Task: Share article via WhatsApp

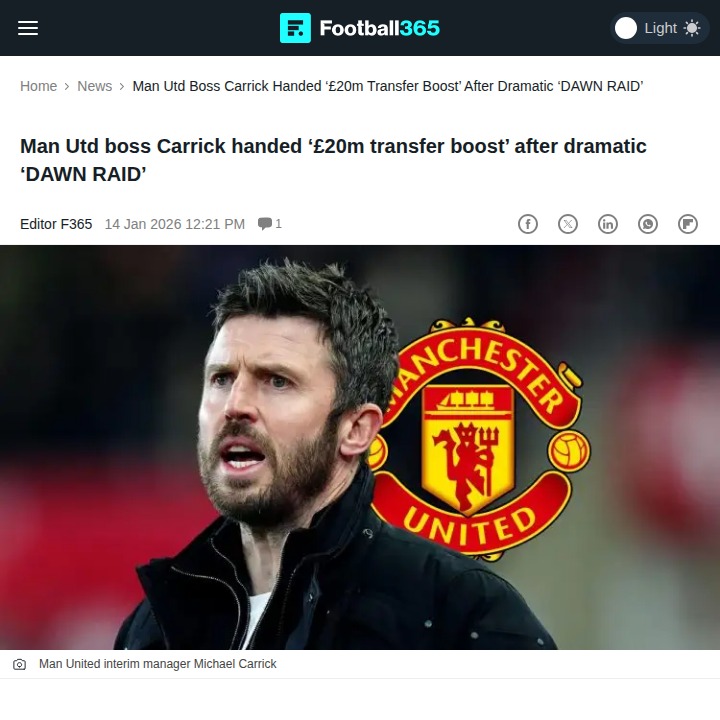Action: 647,224
